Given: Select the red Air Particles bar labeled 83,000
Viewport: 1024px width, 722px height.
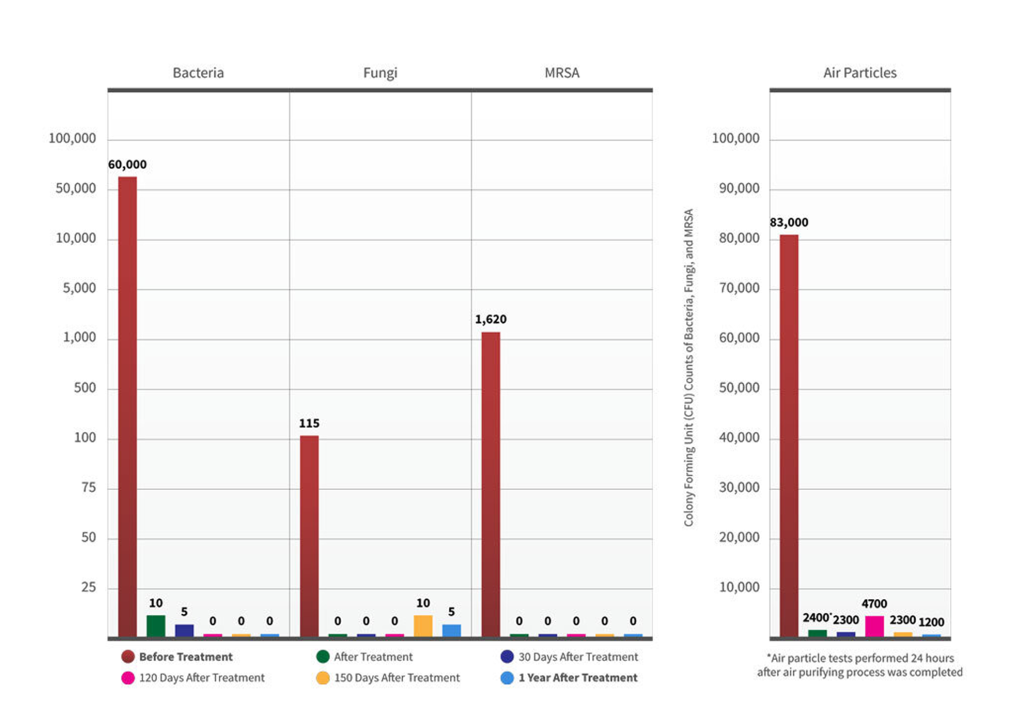Looking at the screenshot, I should coord(789,435).
